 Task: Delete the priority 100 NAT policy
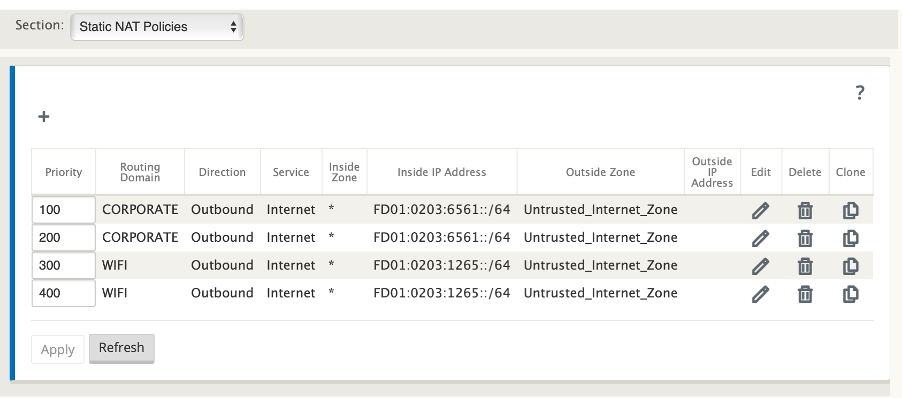click(x=805, y=211)
